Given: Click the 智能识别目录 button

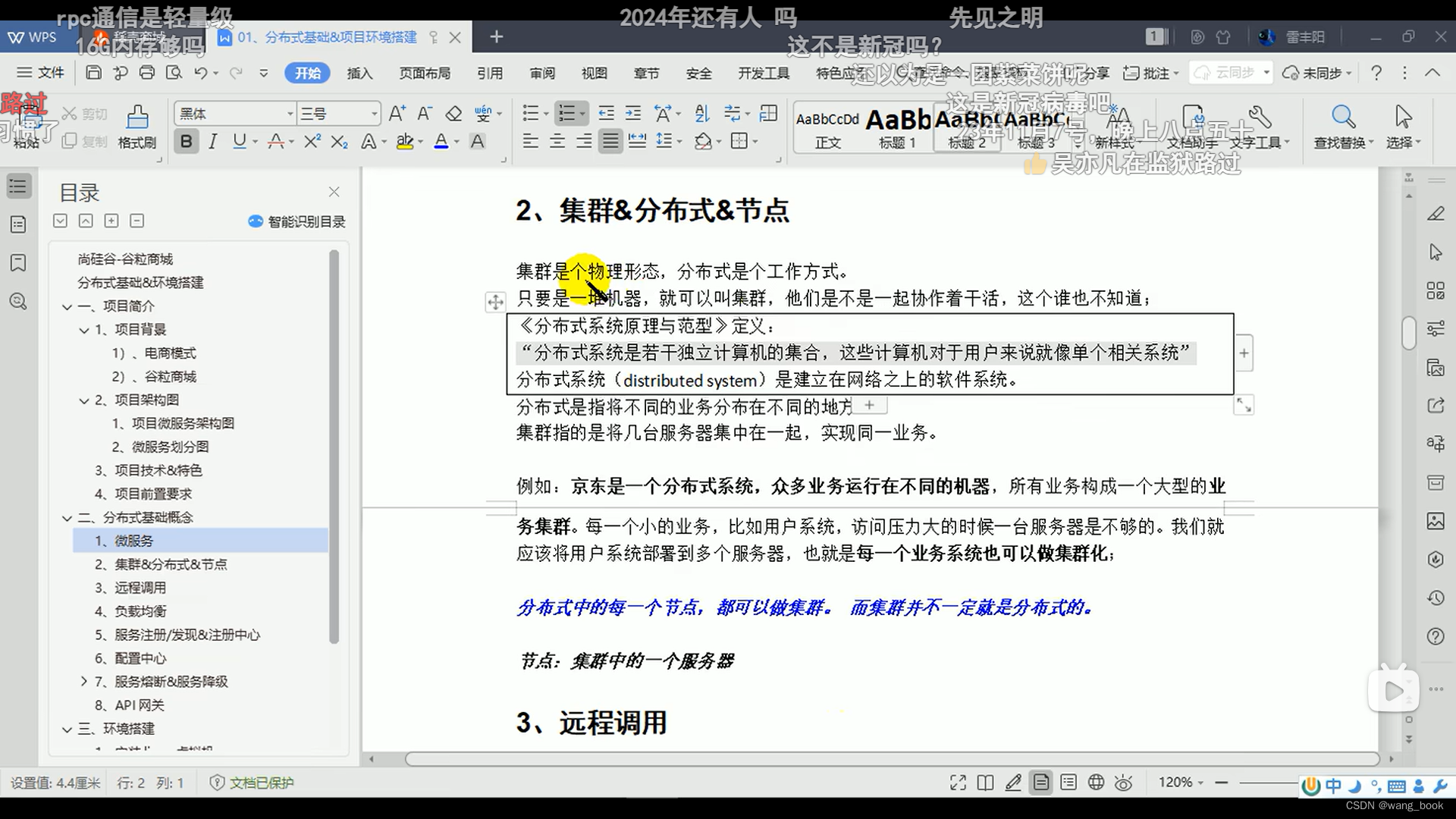Looking at the screenshot, I should coord(297,221).
